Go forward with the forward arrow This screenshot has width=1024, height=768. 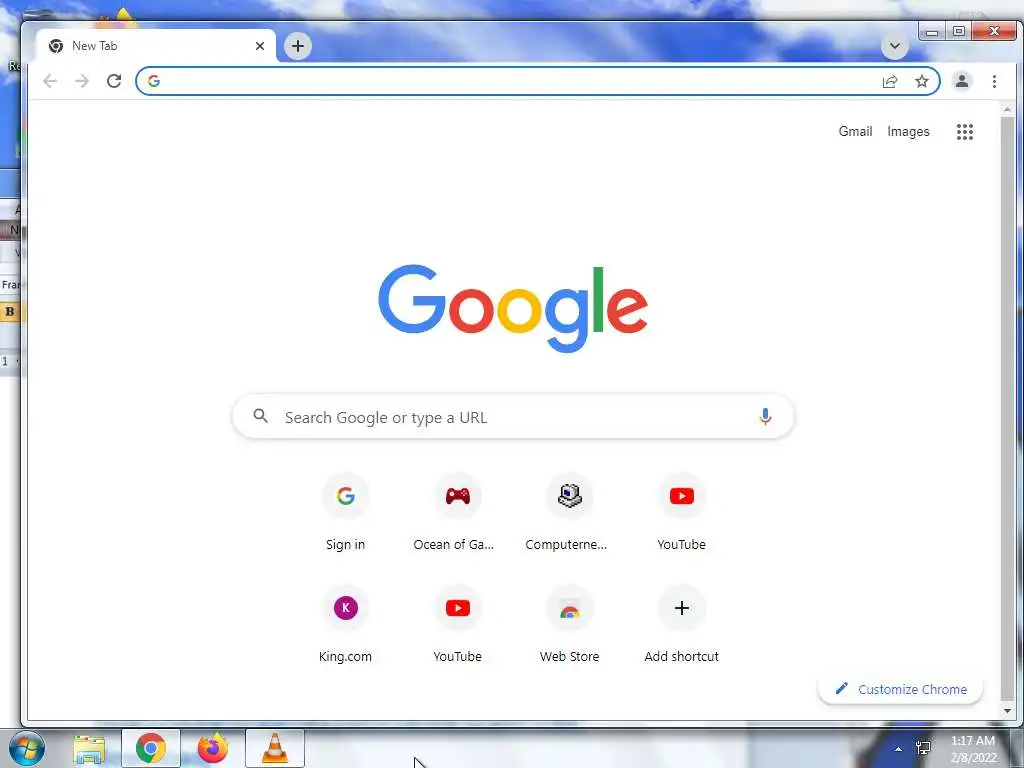[82, 81]
